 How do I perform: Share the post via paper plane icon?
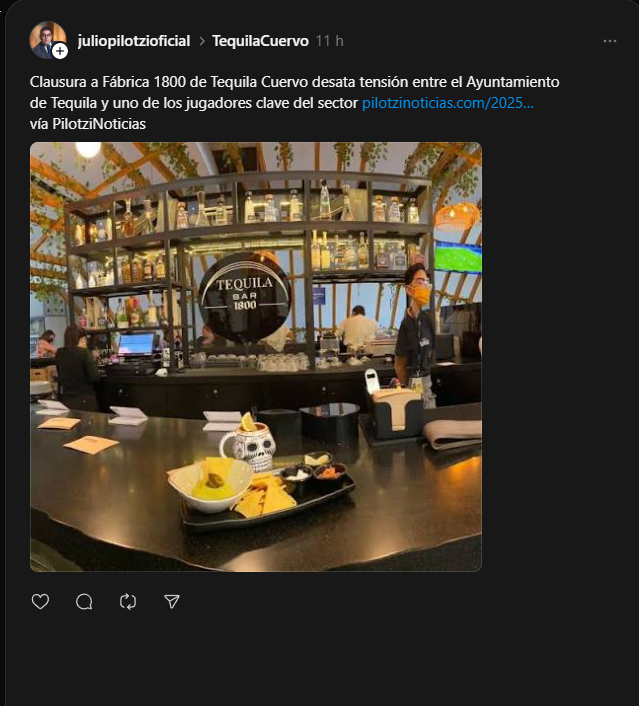click(x=172, y=601)
